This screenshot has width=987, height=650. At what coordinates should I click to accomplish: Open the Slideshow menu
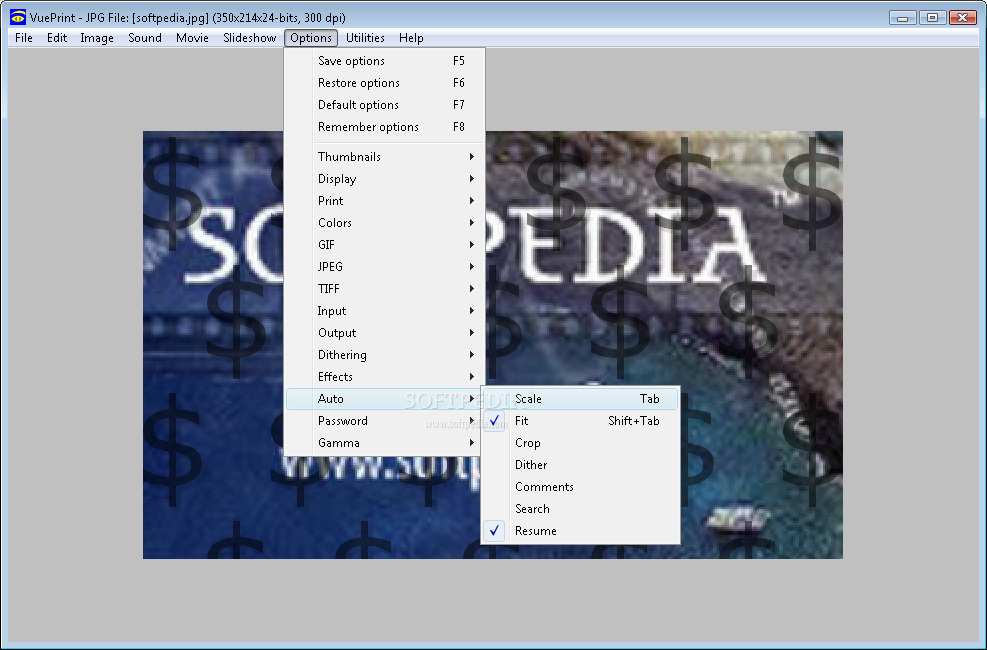pyautogui.click(x=249, y=38)
